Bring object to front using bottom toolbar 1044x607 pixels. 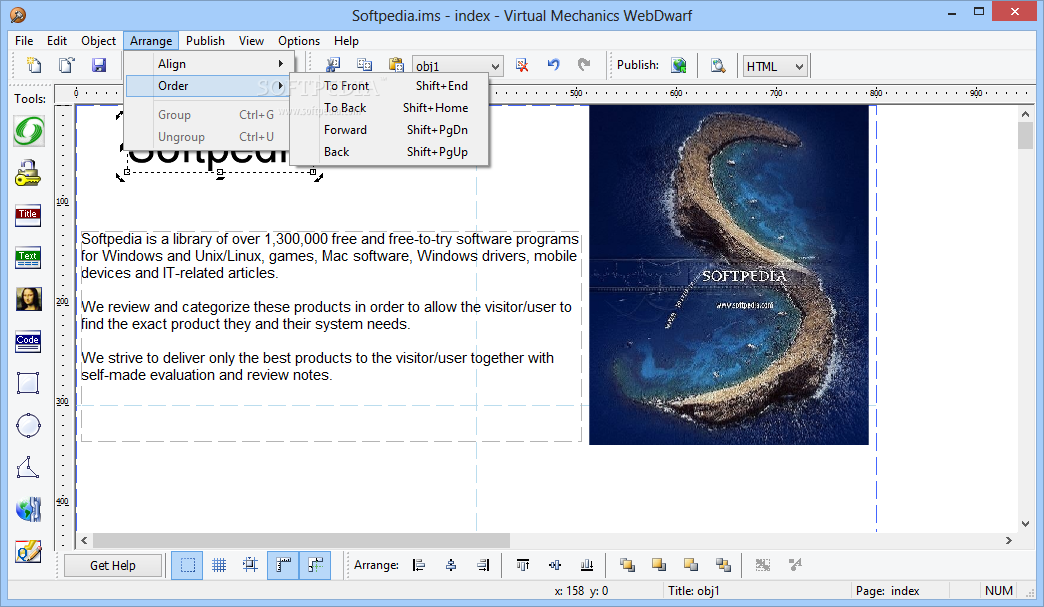(x=627, y=565)
